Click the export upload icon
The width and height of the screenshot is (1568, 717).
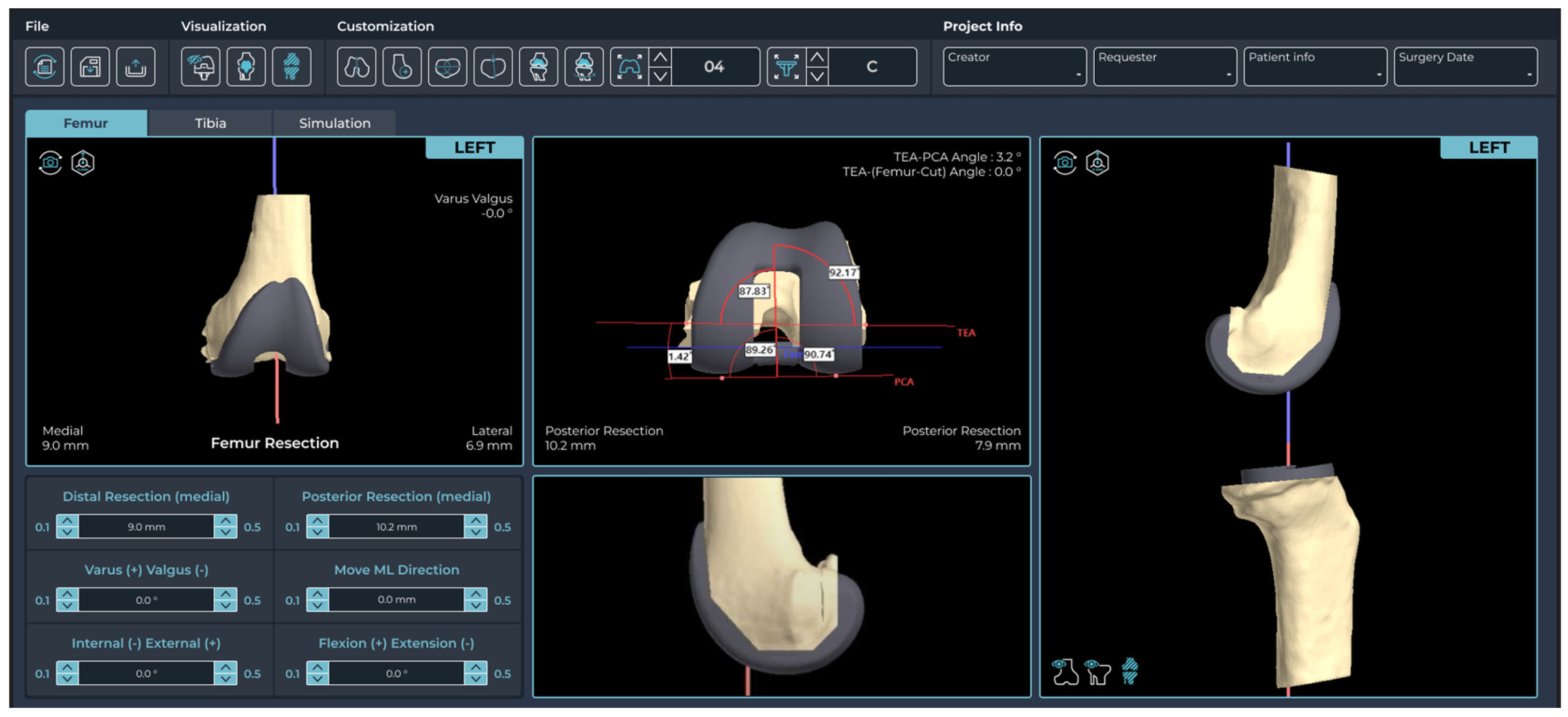coord(135,66)
